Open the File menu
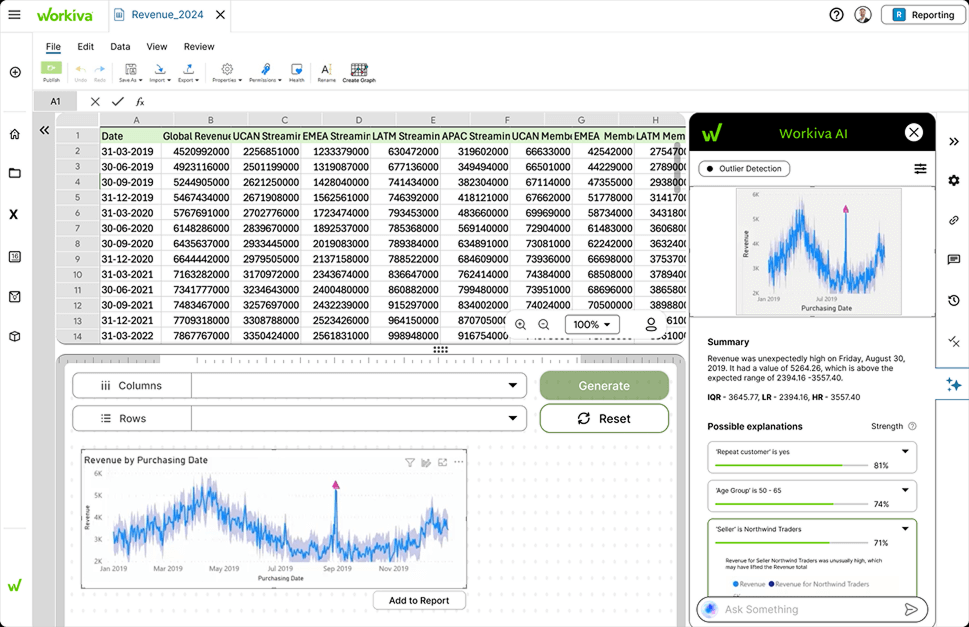969x627 pixels. (53, 46)
